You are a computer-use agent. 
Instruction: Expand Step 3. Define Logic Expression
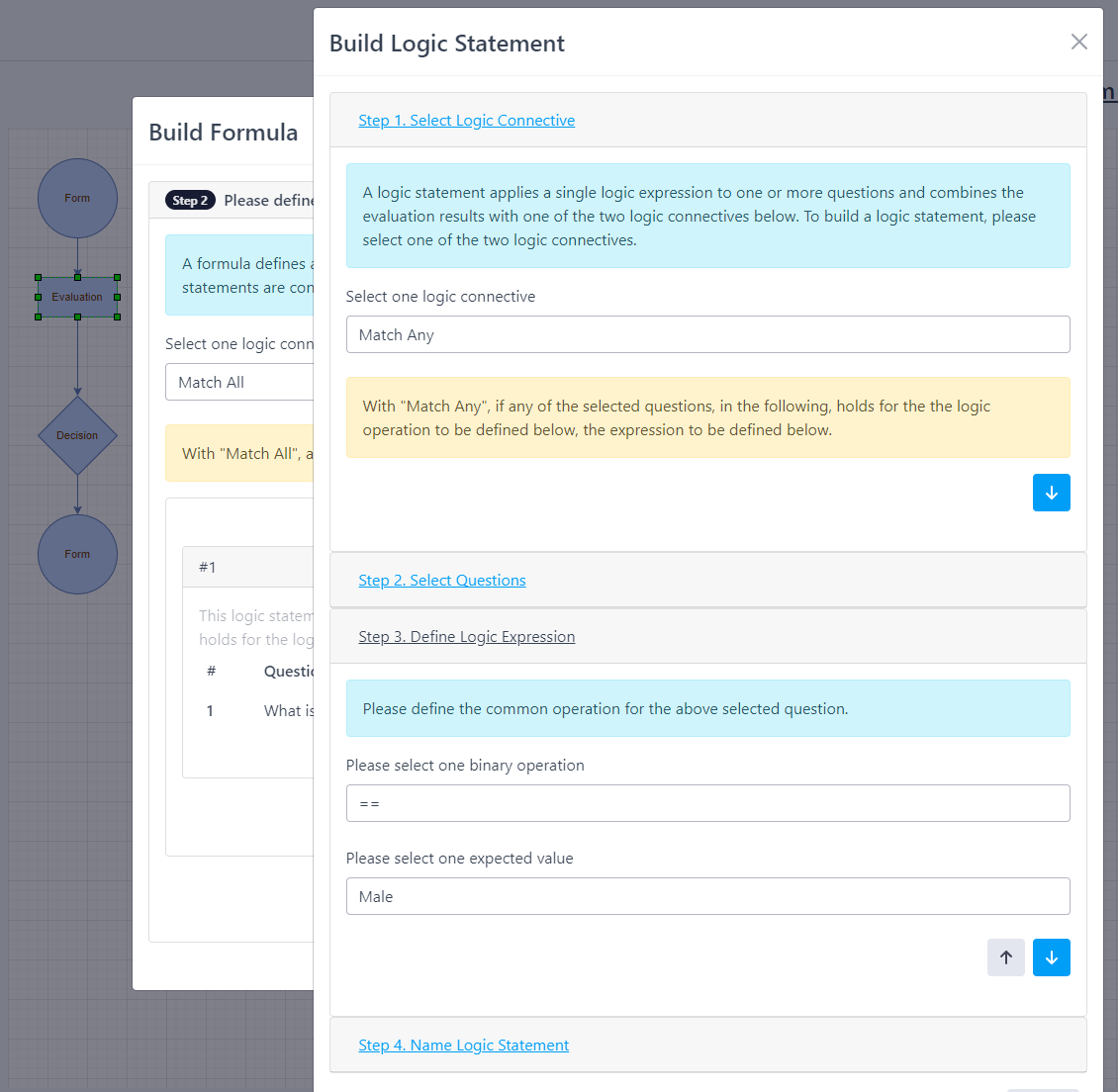point(466,637)
